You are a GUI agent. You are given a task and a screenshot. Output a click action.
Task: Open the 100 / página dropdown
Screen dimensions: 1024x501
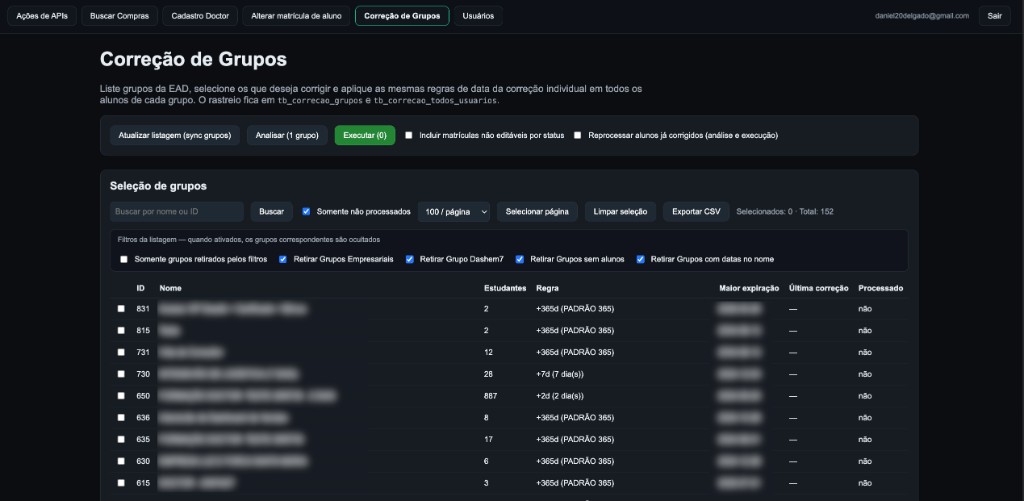tap(454, 212)
